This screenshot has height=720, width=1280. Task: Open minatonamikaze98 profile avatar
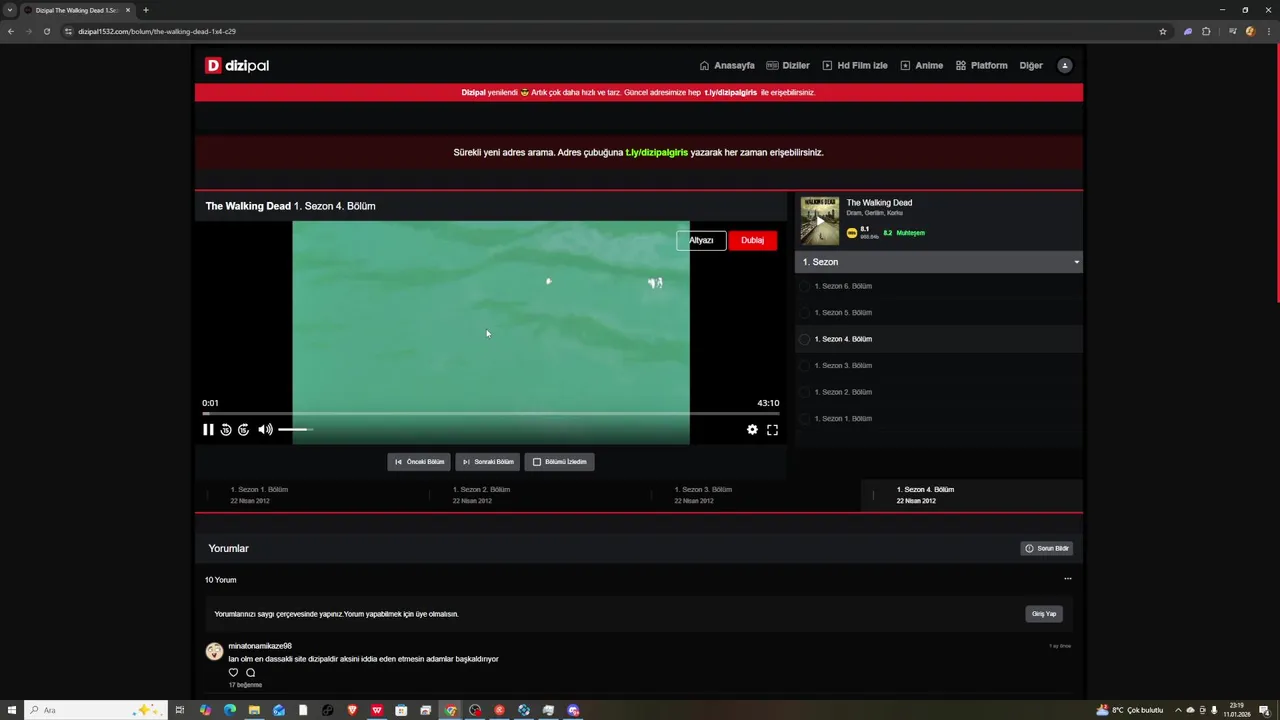point(214,652)
